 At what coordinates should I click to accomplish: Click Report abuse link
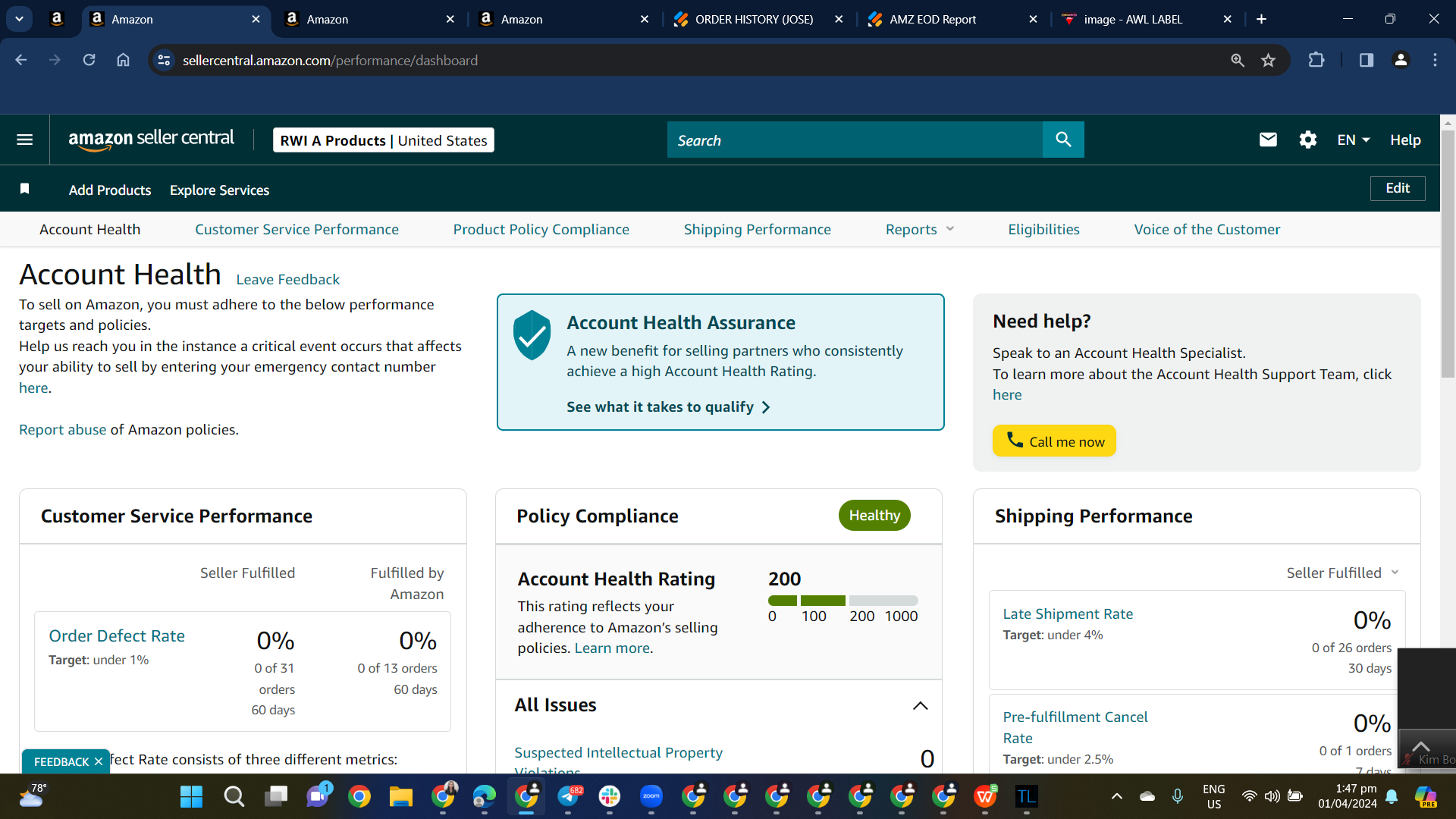click(x=62, y=429)
